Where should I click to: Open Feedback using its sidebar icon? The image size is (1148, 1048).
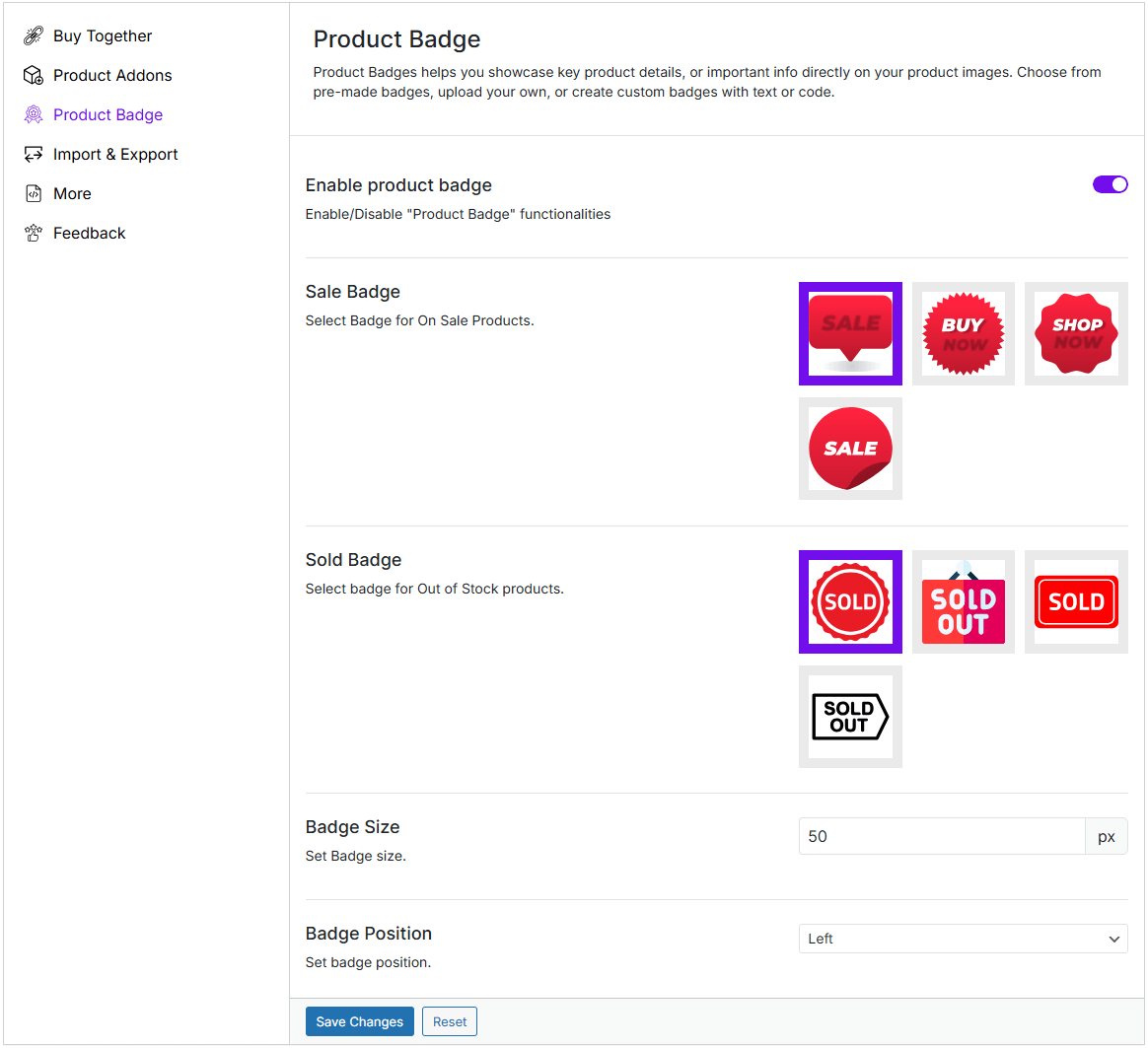[32, 233]
